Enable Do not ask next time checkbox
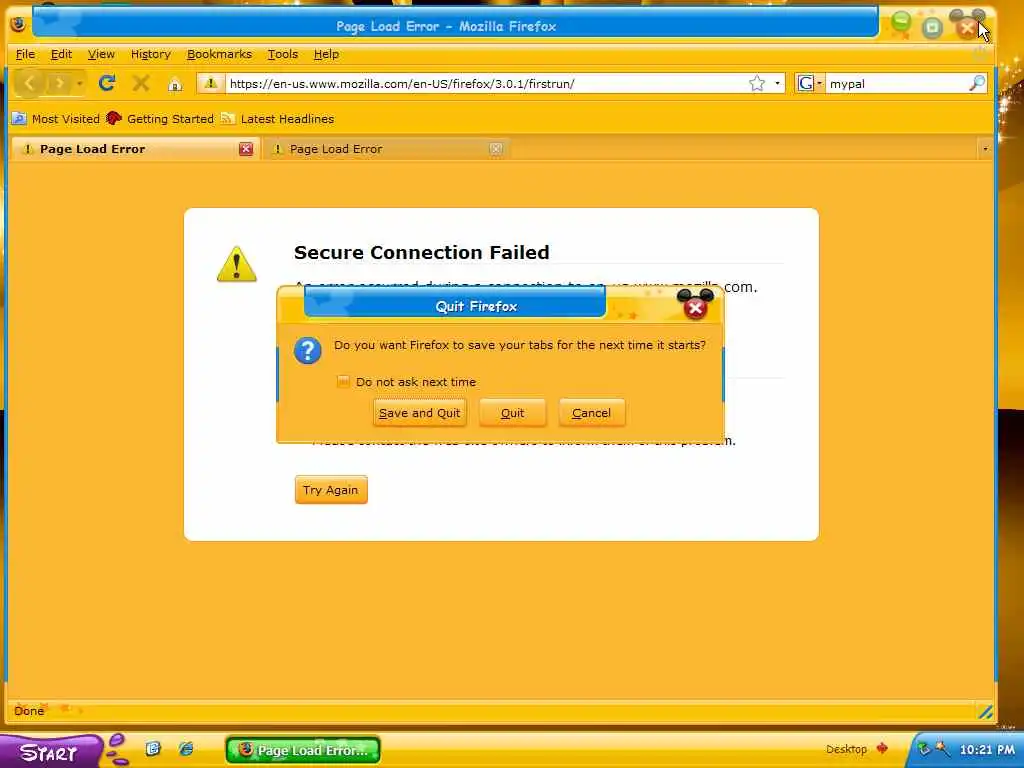The width and height of the screenshot is (1024, 768). [342, 381]
